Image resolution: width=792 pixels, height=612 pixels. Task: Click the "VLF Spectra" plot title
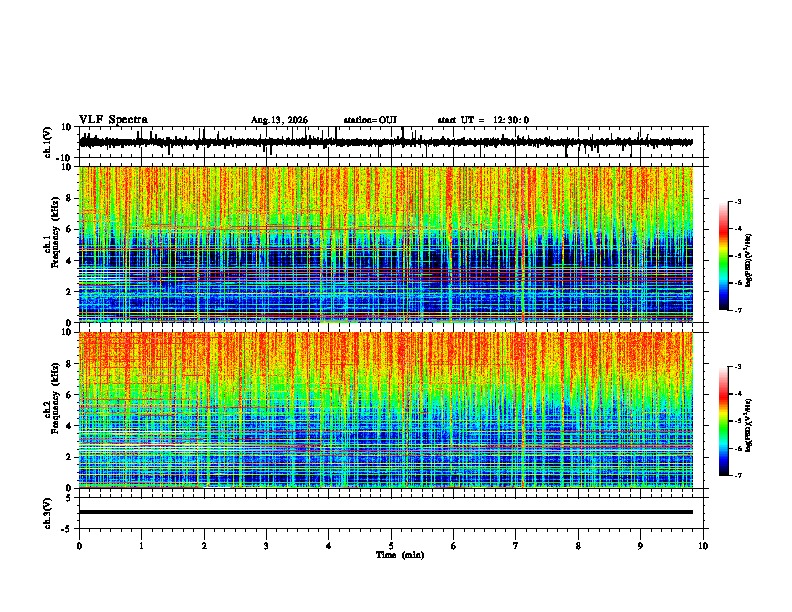pos(113,120)
